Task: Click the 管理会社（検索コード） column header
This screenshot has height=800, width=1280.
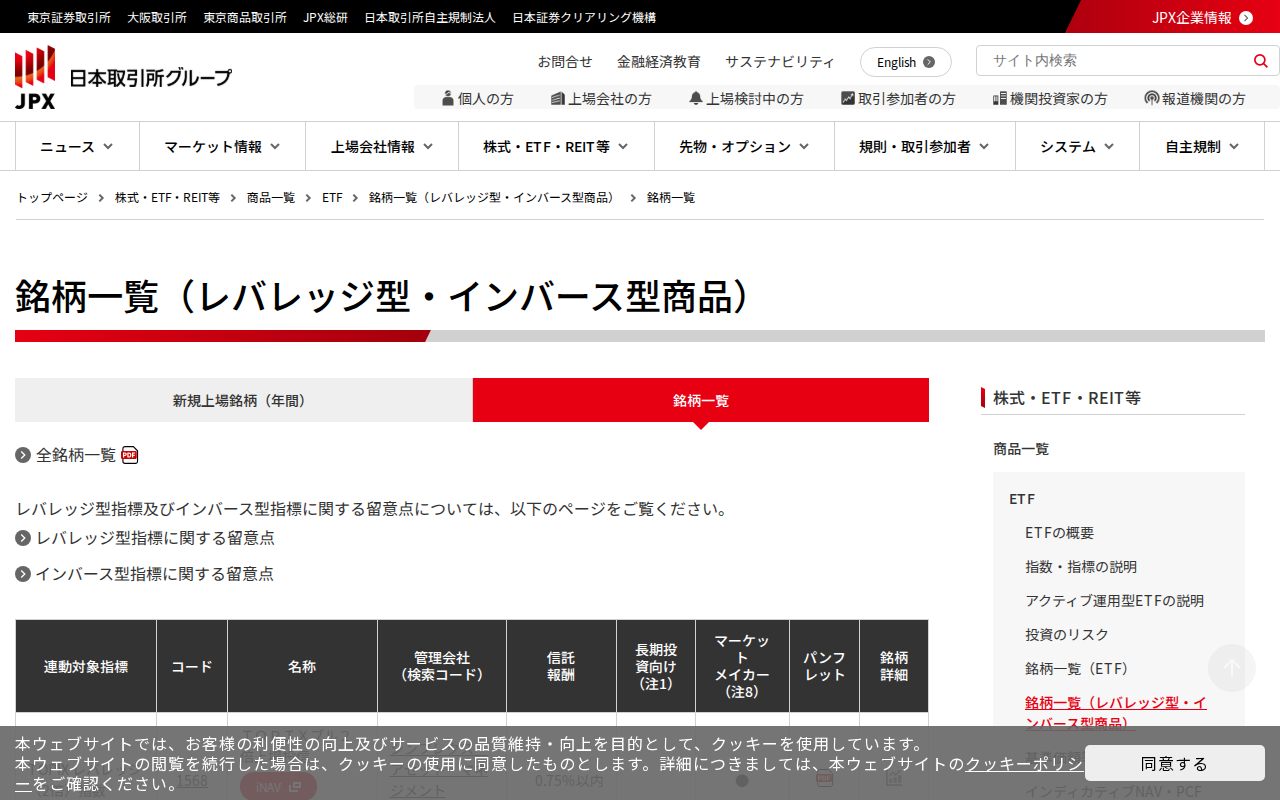Action: pyautogui.click(x=442, y=667)
